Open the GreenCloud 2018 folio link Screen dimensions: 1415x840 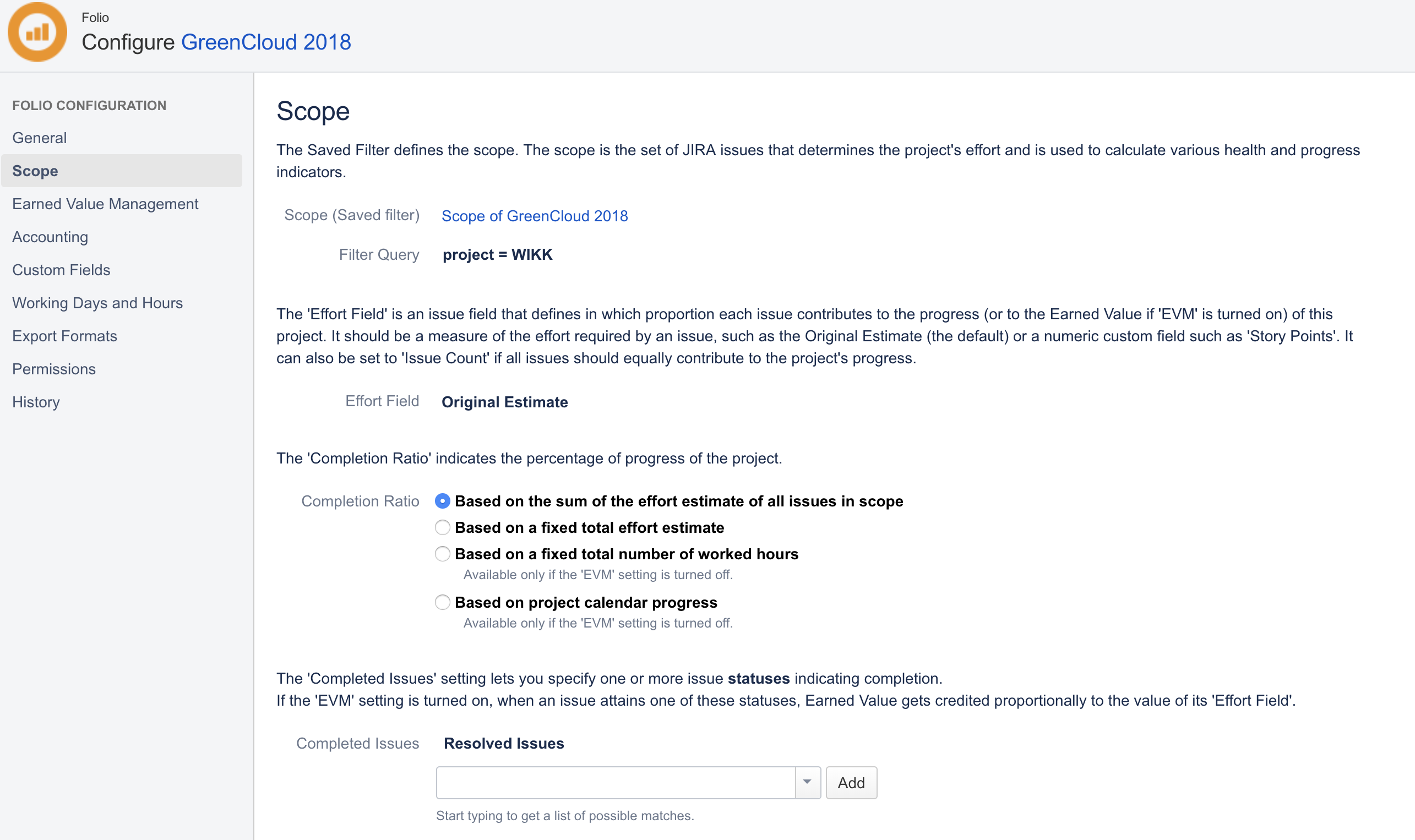[266, 42]
